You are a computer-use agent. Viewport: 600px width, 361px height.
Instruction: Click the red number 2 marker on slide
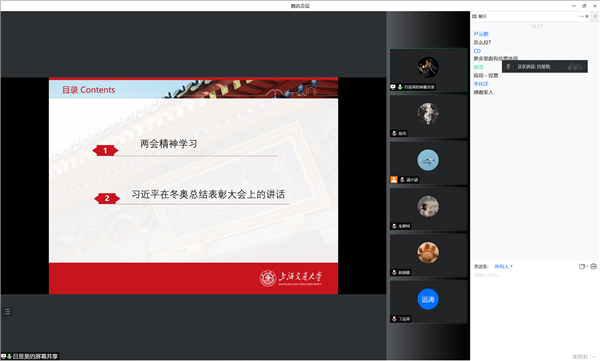tap(107, 198)
